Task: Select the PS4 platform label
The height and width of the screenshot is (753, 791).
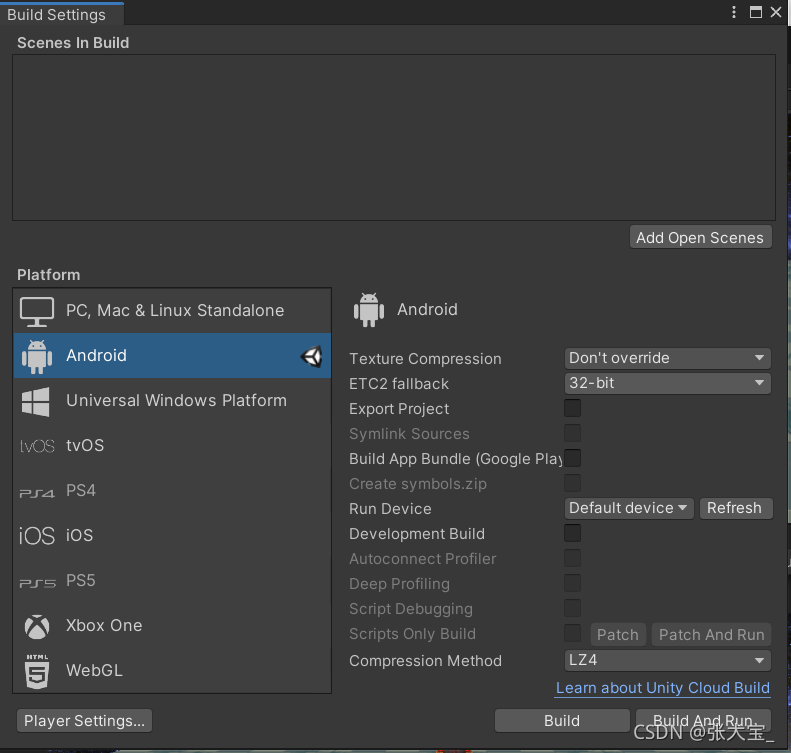Action: coord(81,490)
